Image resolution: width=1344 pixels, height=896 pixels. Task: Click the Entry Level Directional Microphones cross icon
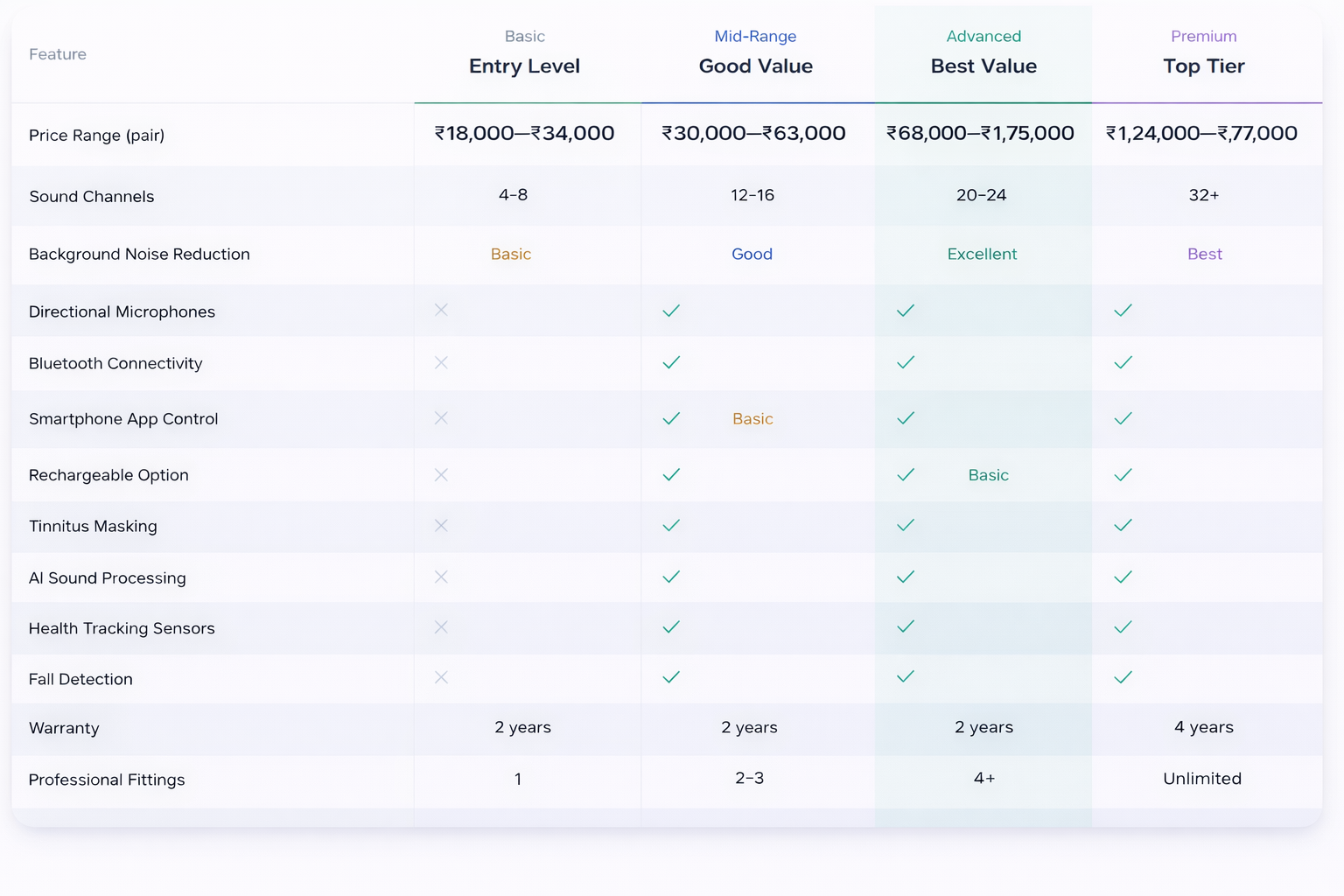tap(441, 310)
